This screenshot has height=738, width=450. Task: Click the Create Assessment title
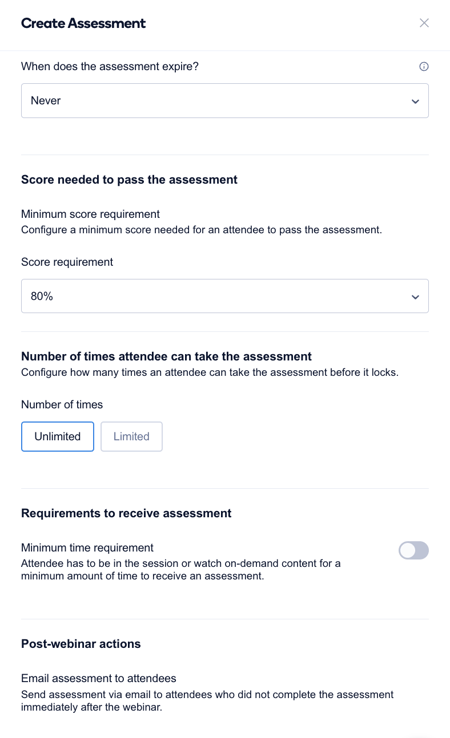click(x=83, y=23)
